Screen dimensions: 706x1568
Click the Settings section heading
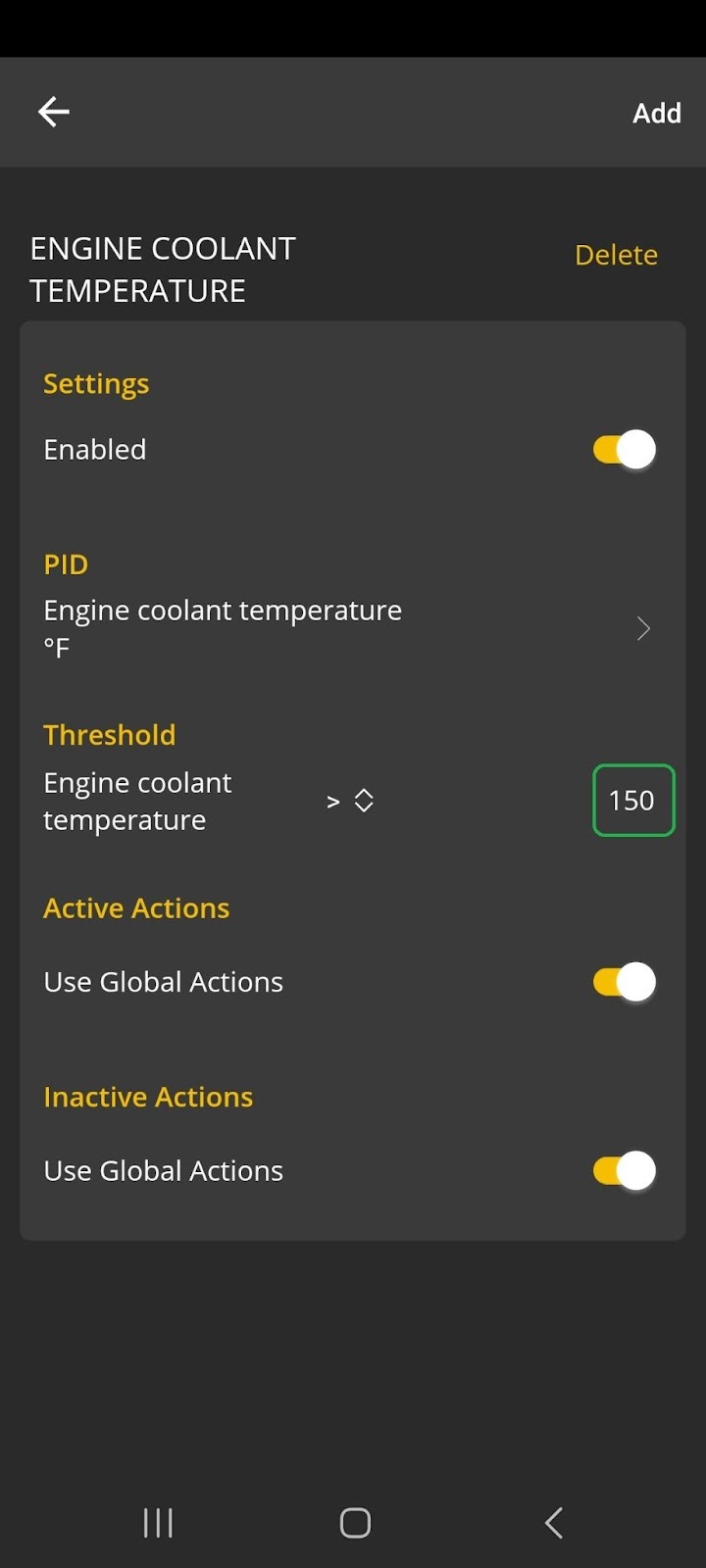click(x=95, y=383)
